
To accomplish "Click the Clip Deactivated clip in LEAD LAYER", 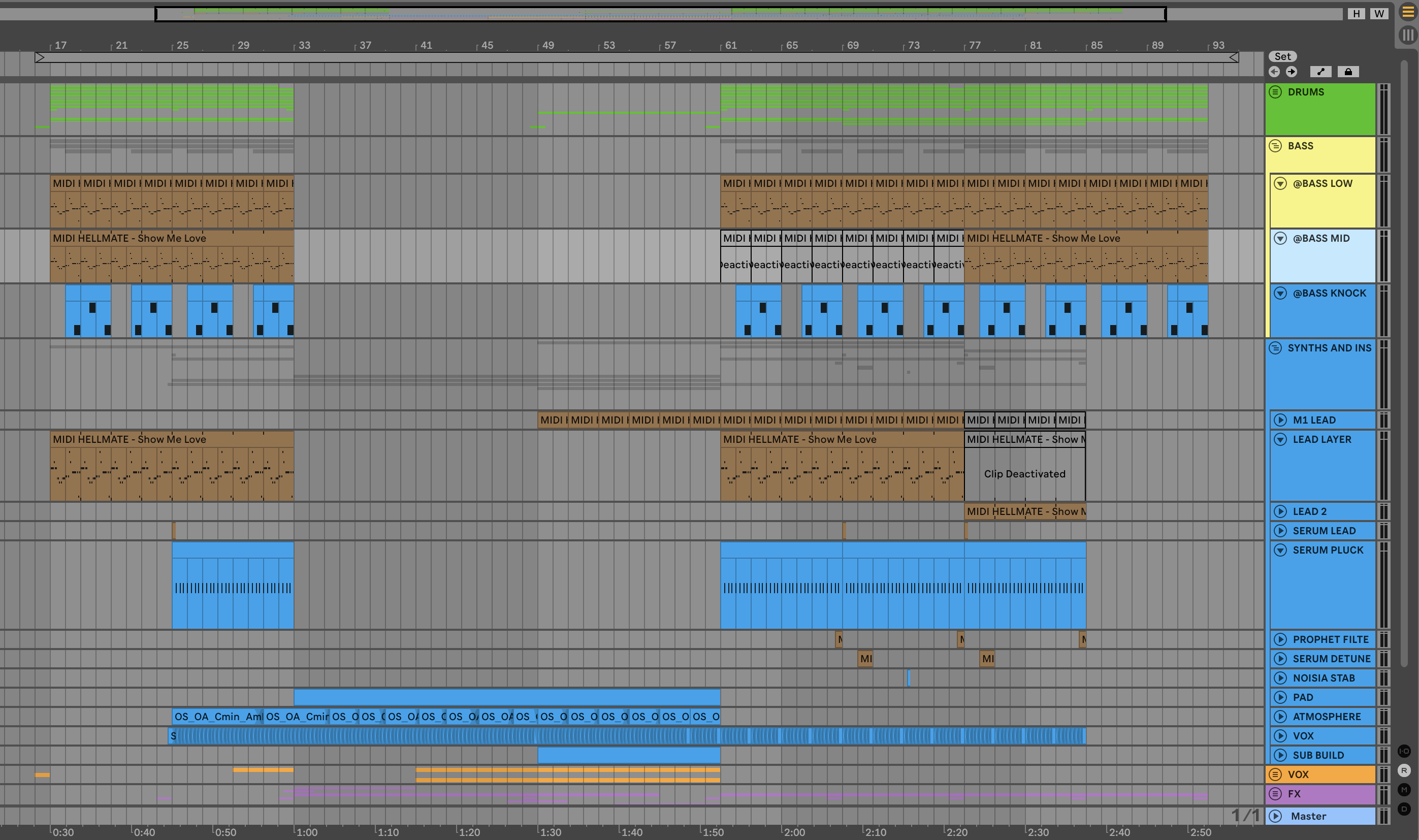I will coord(1024,474).
